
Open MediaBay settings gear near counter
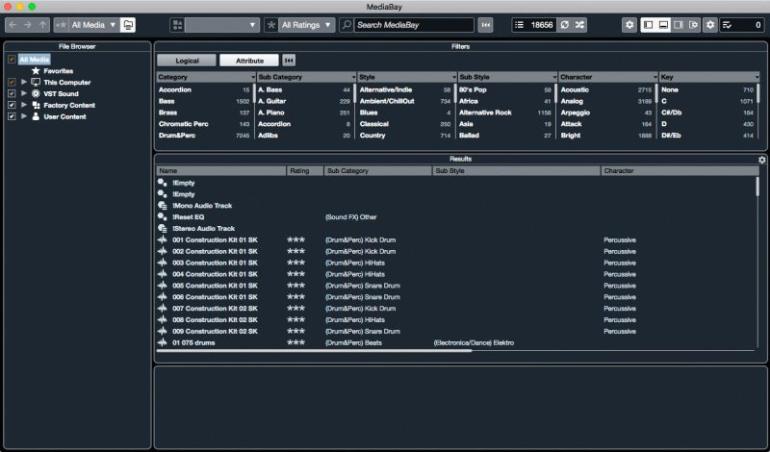710,25
